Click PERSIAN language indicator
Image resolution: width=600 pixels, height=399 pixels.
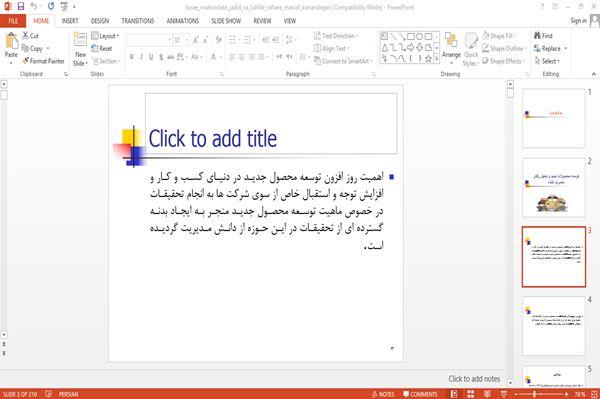(68, 394)
